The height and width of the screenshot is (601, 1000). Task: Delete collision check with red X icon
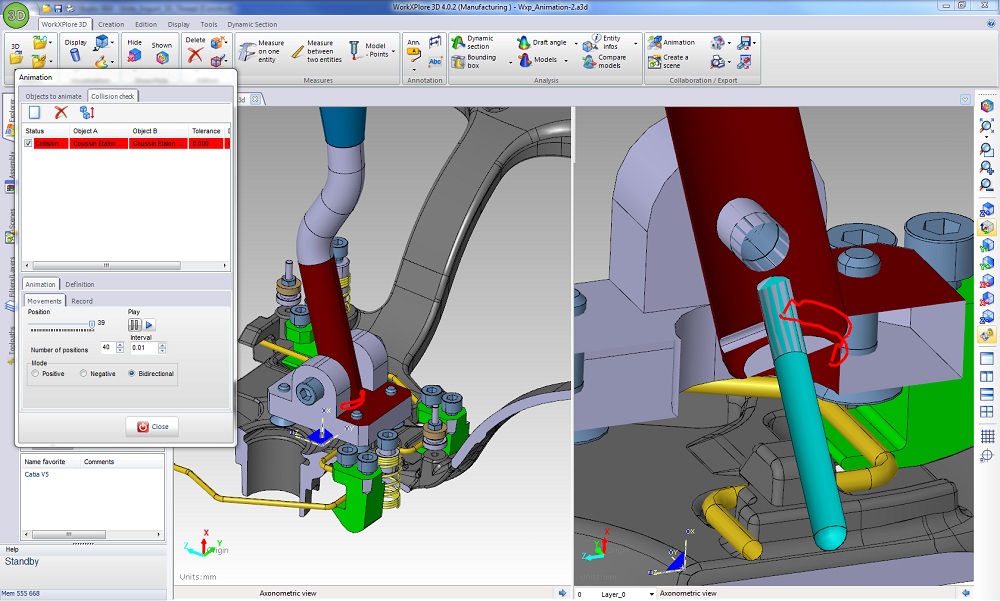[61, 113]
